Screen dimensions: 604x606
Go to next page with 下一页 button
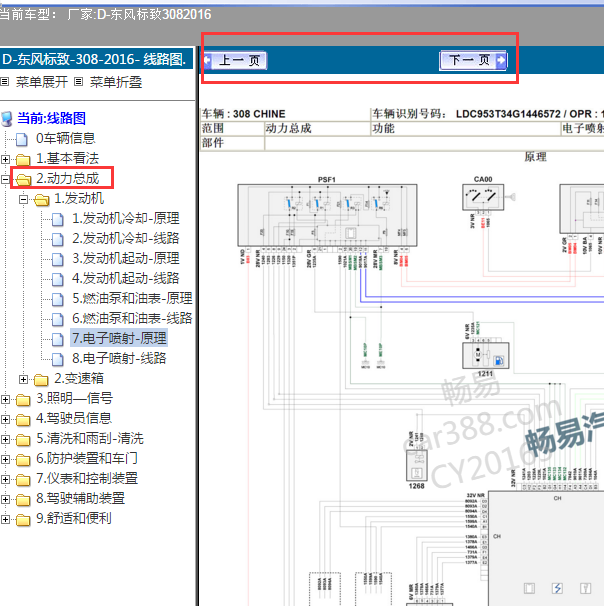[473, 60]
